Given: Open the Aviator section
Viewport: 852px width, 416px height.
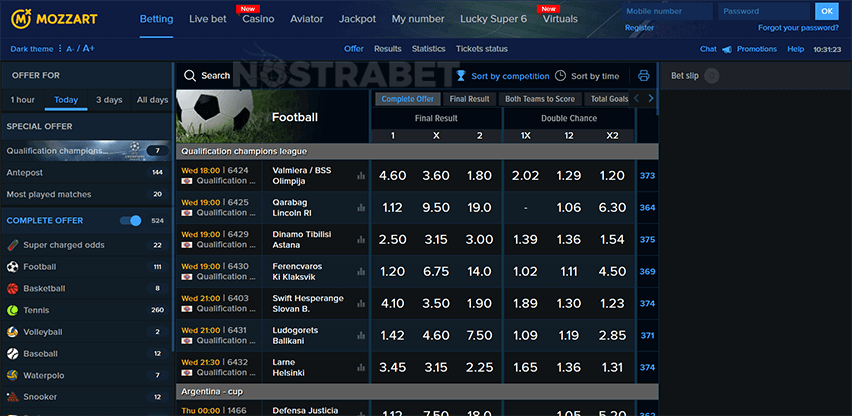Looking at the screenshot, I should coord(306,19).
